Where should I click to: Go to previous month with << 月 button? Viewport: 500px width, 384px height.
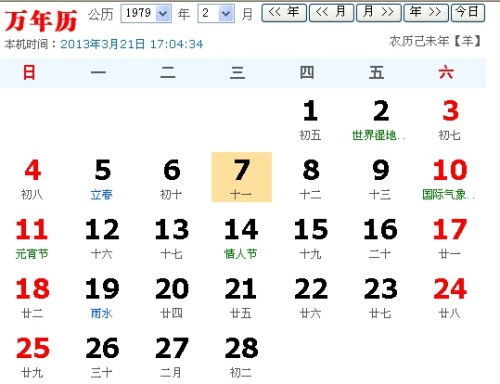(x=331, y=13)
